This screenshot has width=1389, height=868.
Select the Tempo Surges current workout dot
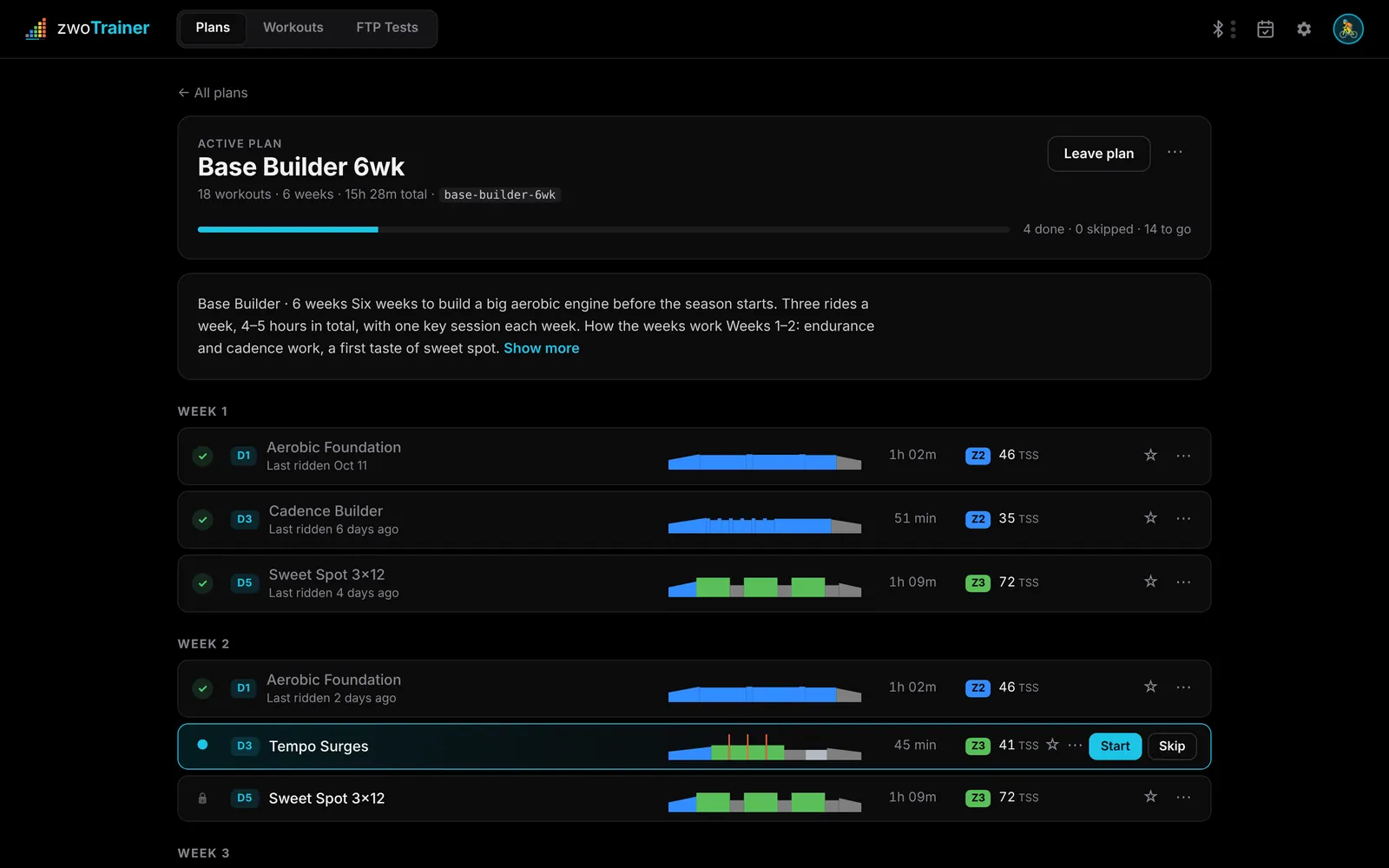(202, 745)
